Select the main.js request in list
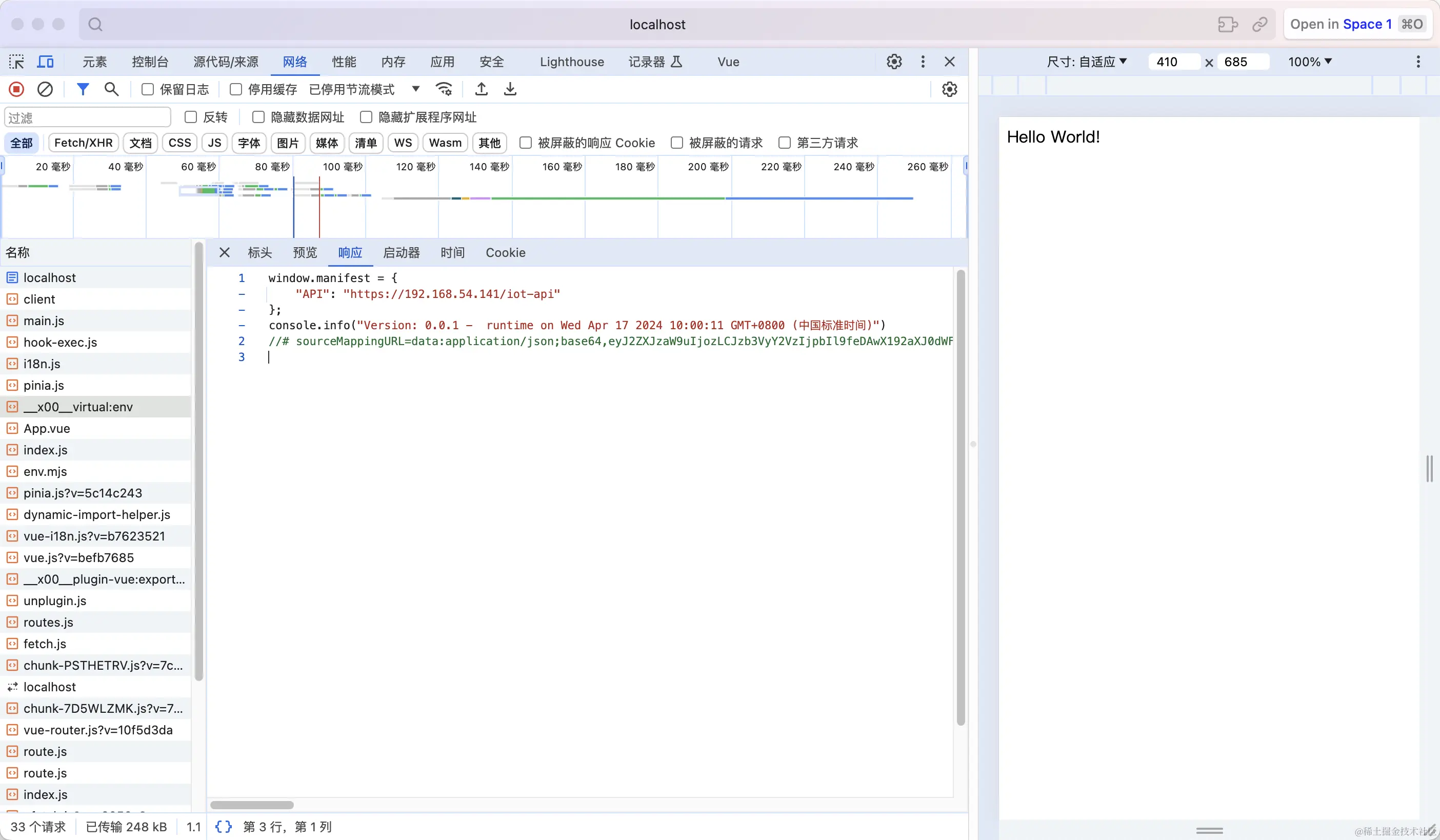 point(44,321)
